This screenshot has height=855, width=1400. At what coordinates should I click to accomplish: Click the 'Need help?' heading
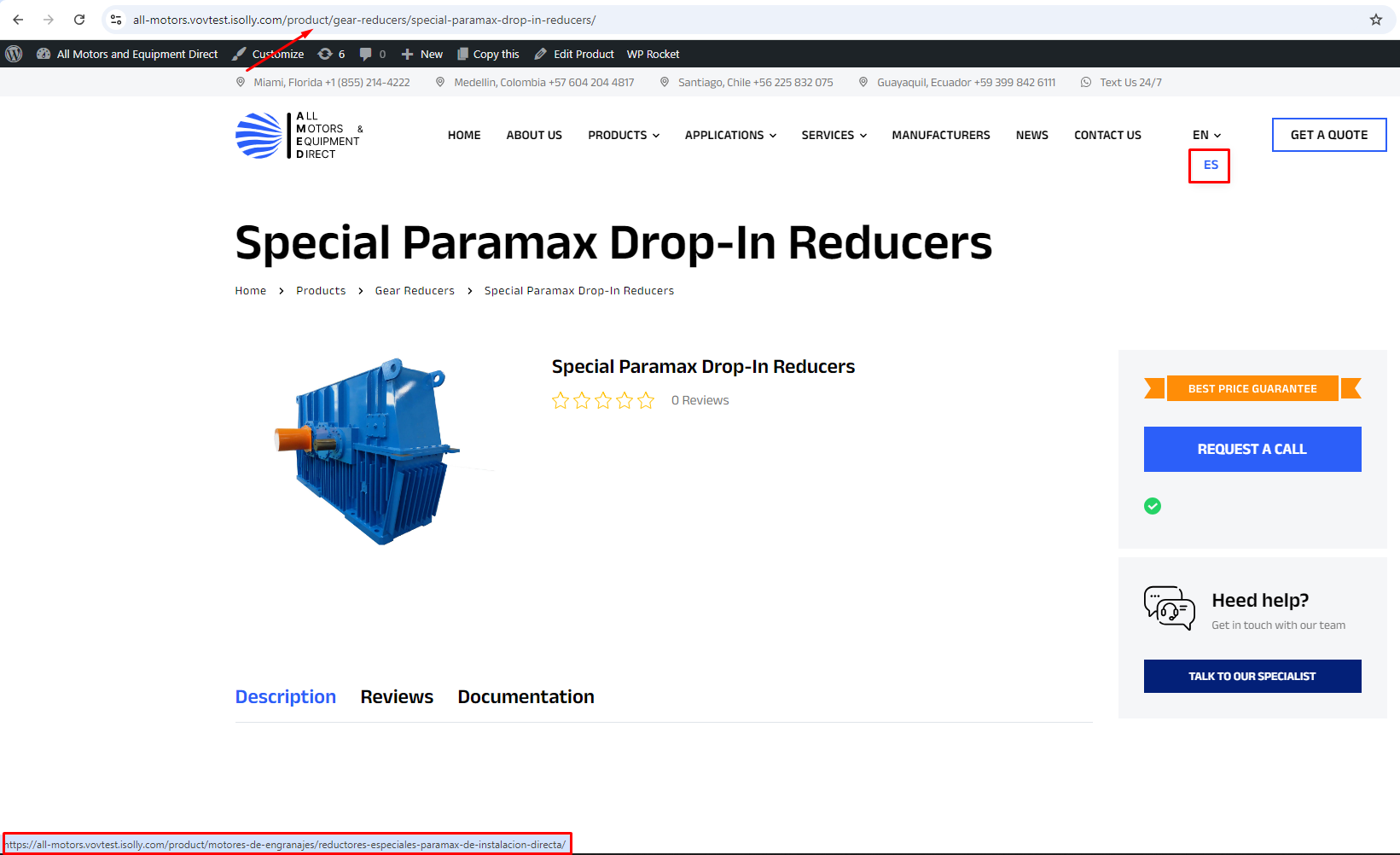pos(1260,601)
